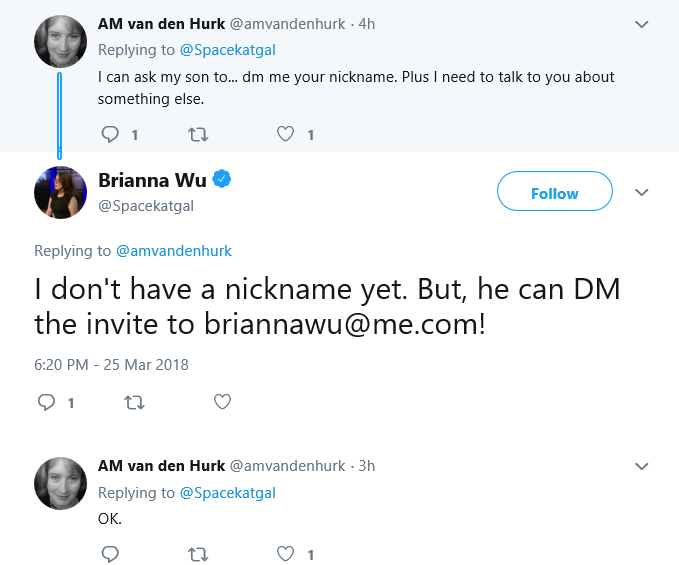Retweet the "OK." reply tweet
The width and height of the screenshot is (679, 565).
click(x=198, y=554)
